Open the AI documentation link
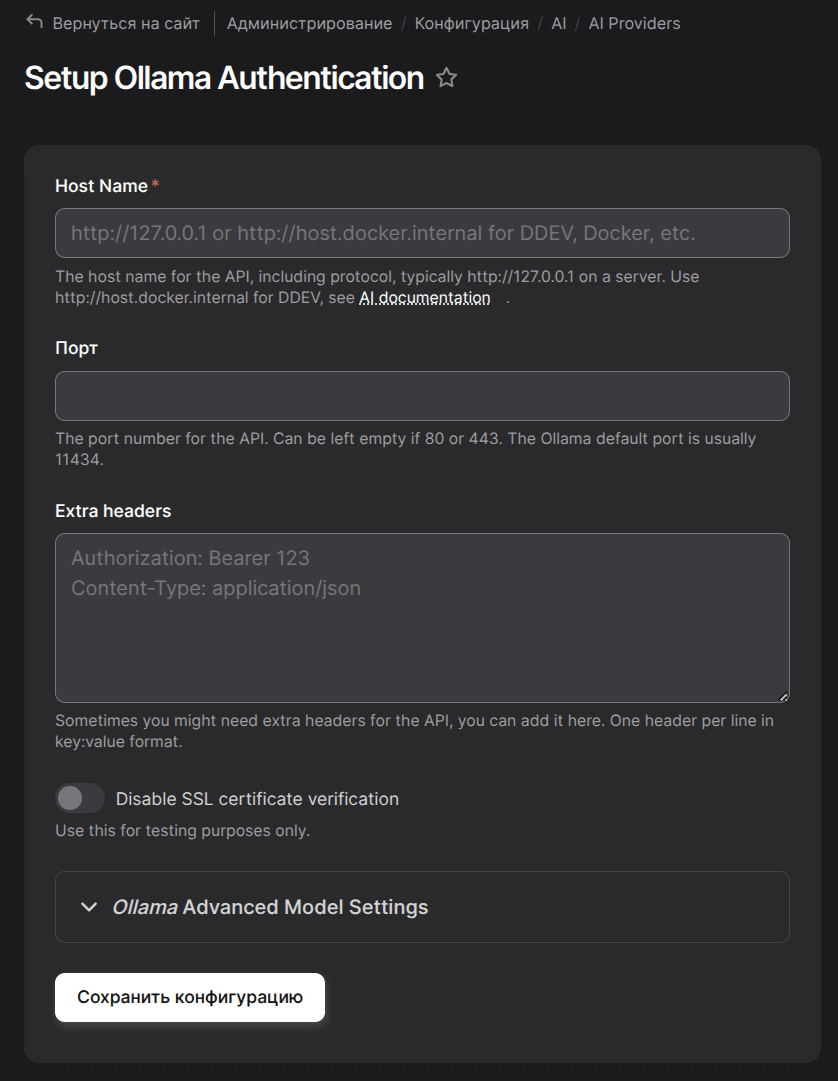 click(425, 298)
